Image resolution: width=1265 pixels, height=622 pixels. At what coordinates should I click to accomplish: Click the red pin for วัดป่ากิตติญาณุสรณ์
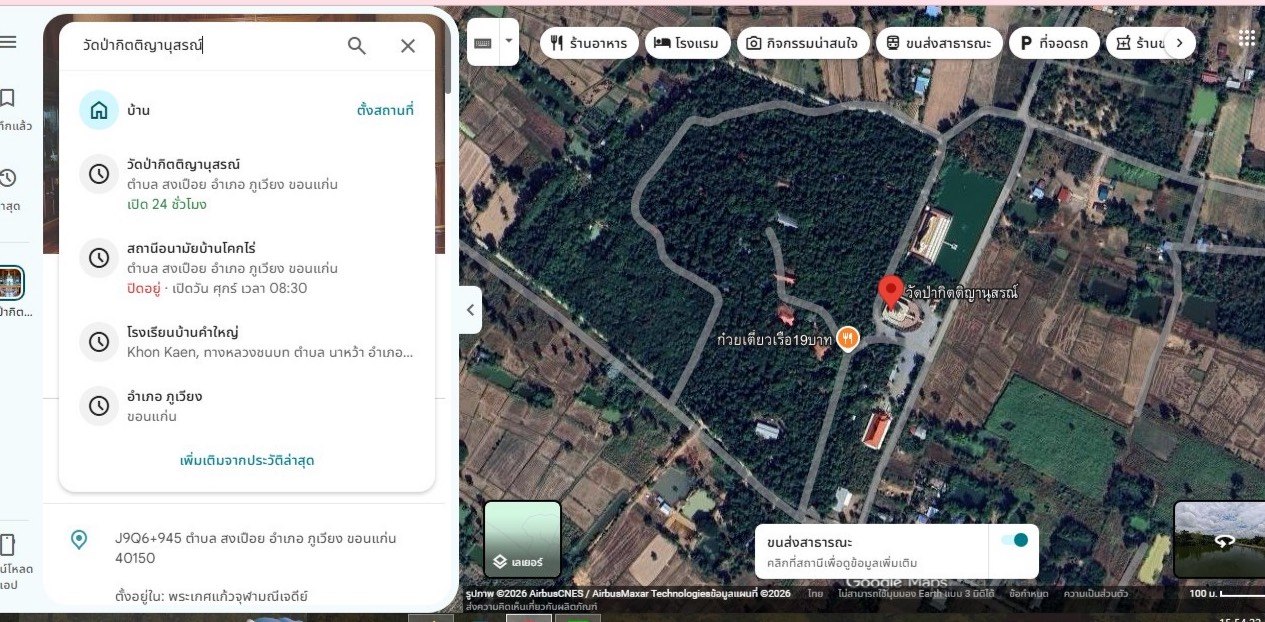[891, 293]
